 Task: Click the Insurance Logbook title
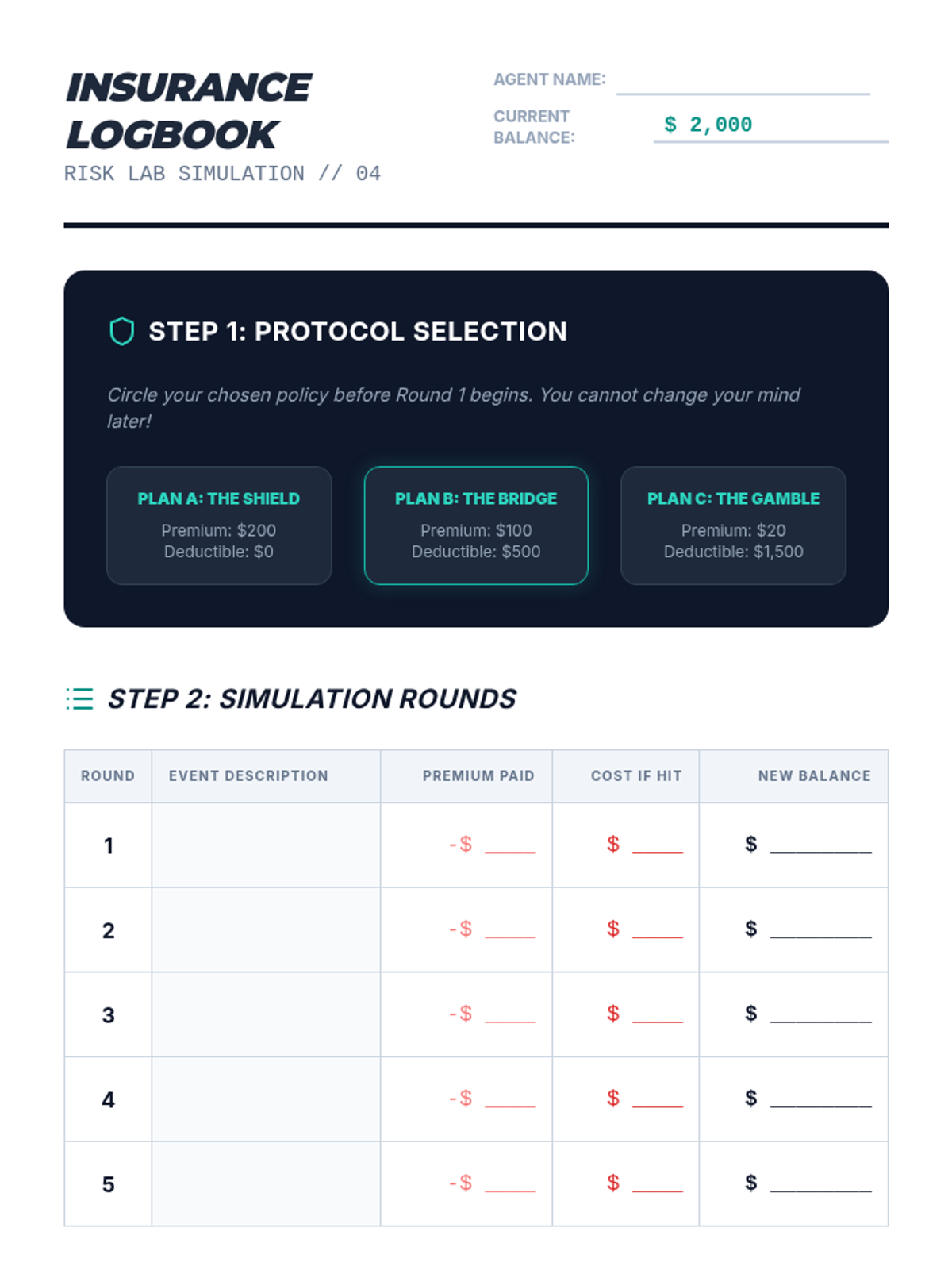pyautogui.click(x=189, y=111)
